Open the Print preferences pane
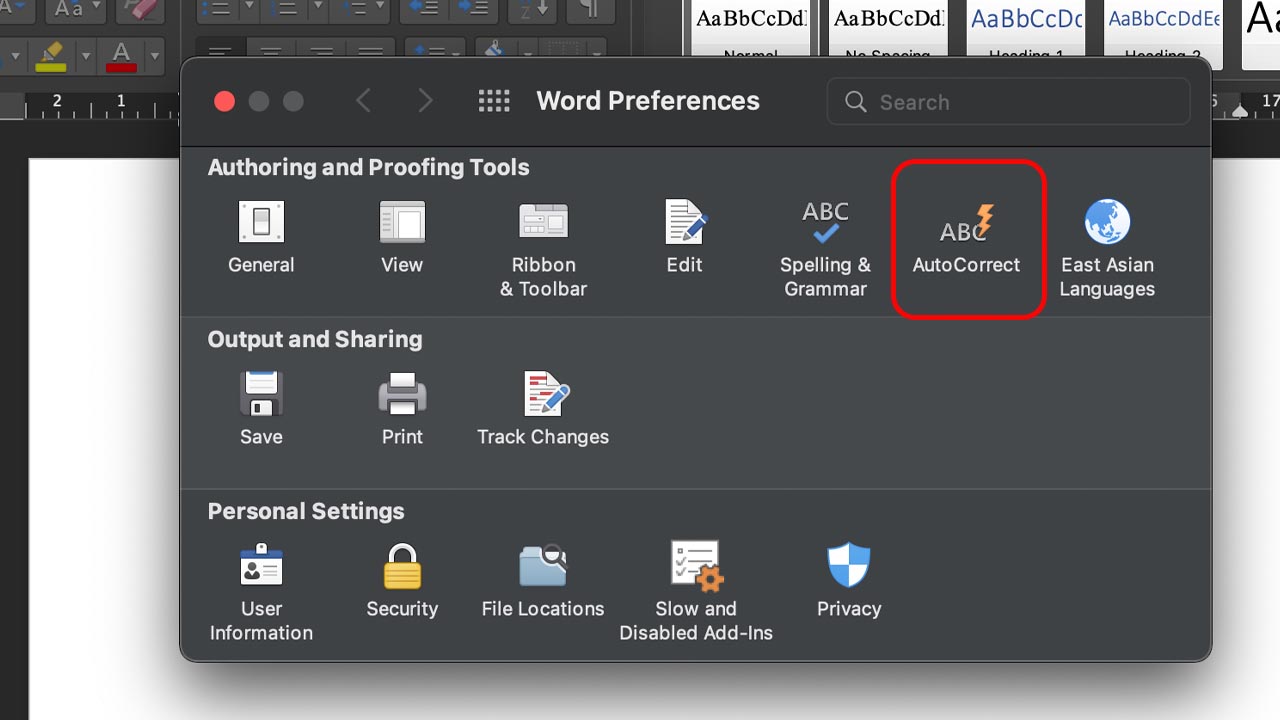1280x720 pixels. click(402, 409)
